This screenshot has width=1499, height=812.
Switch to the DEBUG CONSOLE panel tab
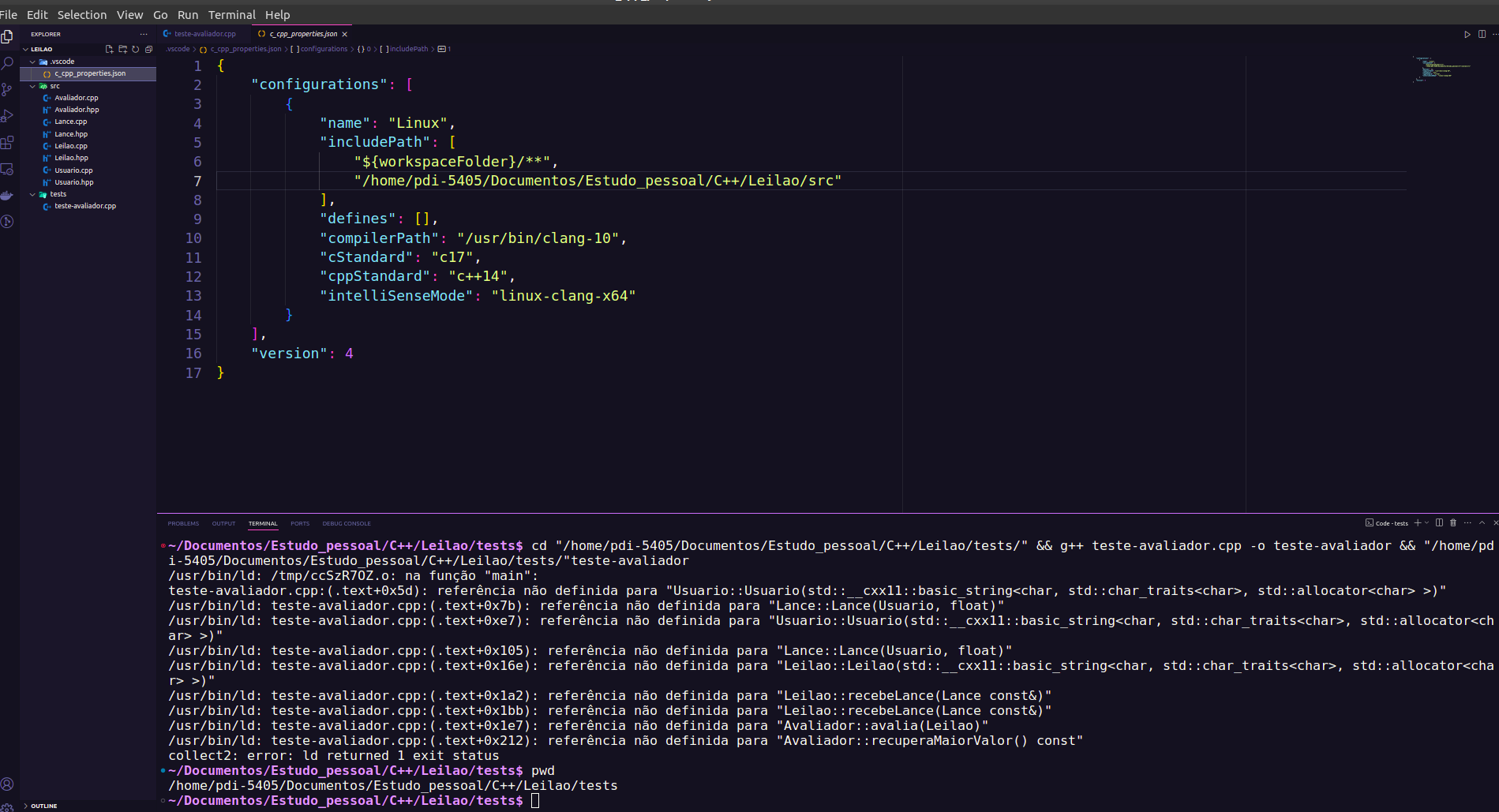(x=347, y=523)
